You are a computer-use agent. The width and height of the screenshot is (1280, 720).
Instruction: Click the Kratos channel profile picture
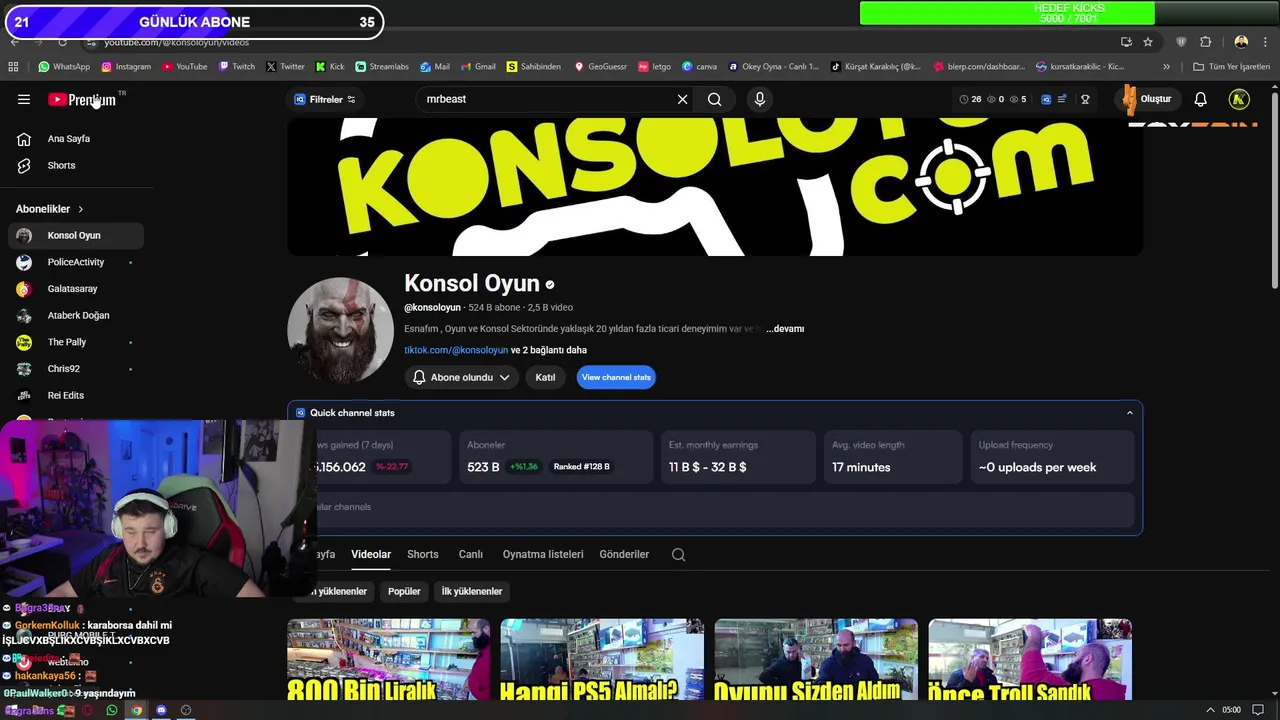340,330
